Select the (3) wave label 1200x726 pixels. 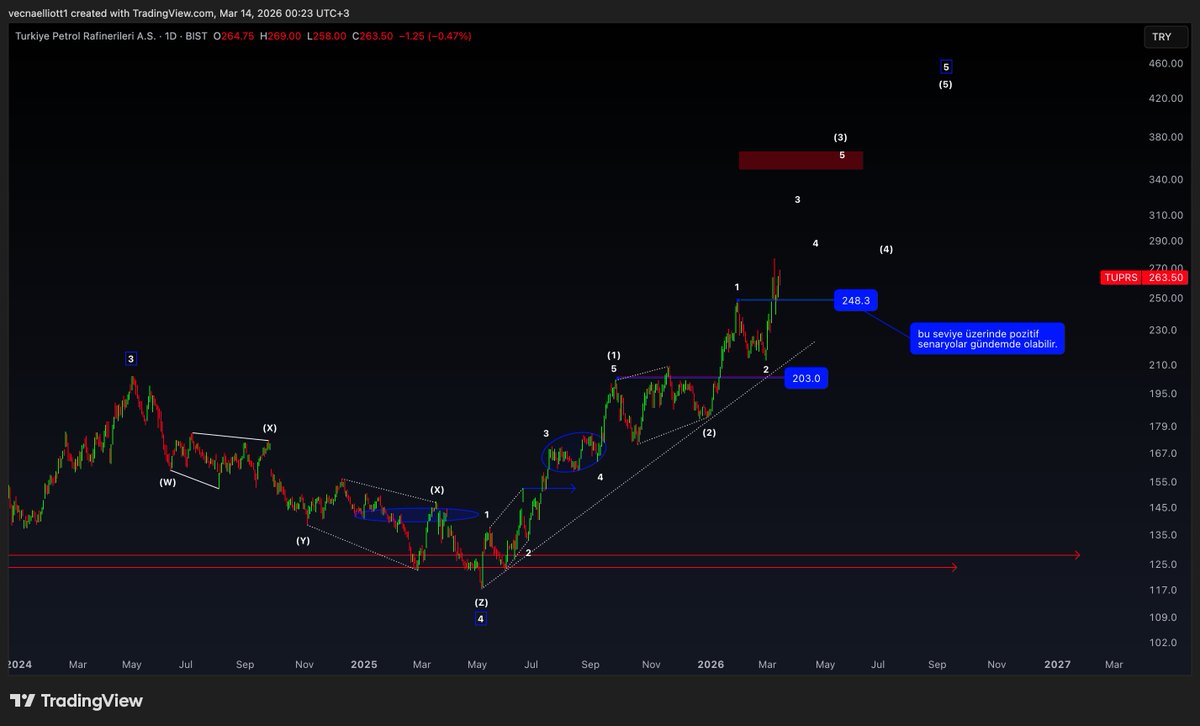[841, 137]
